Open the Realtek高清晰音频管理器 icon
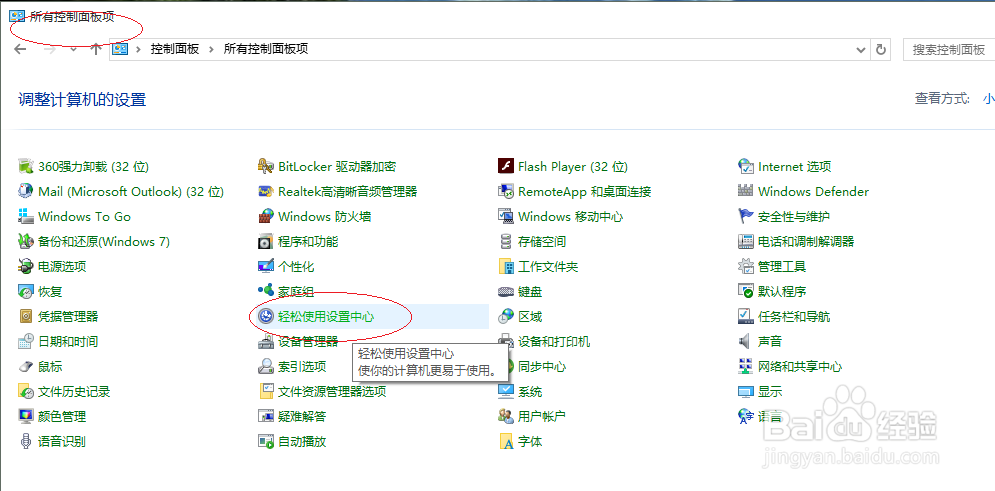 (266, 192)
